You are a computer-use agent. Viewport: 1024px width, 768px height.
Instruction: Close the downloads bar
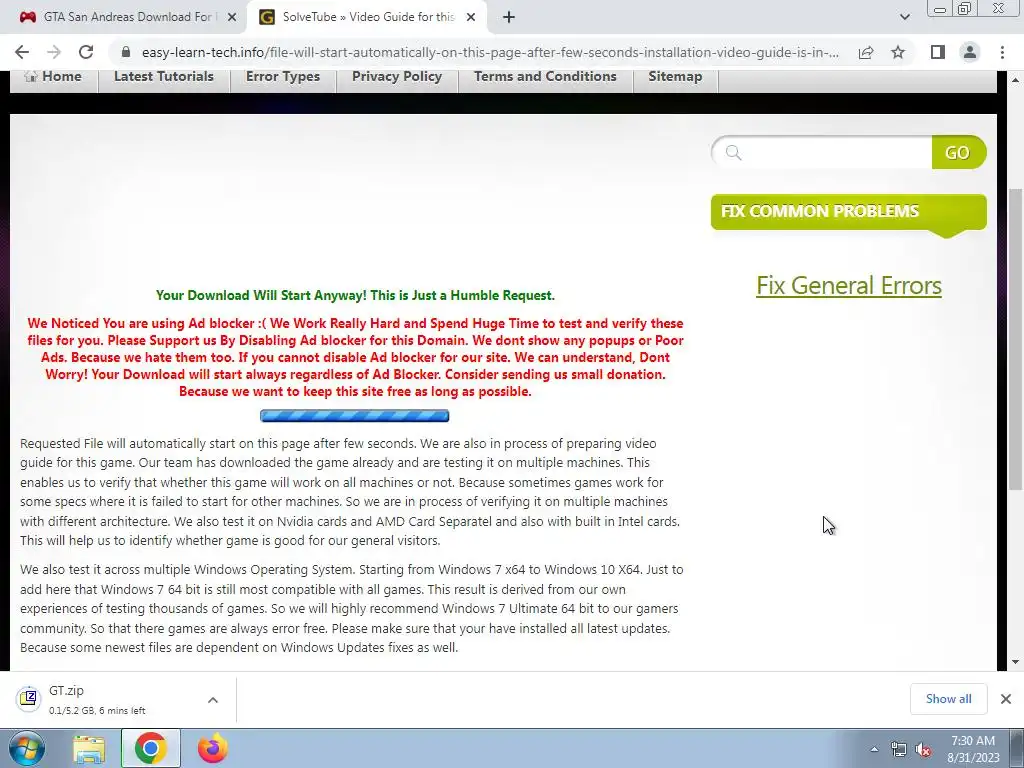[1006, 699]
